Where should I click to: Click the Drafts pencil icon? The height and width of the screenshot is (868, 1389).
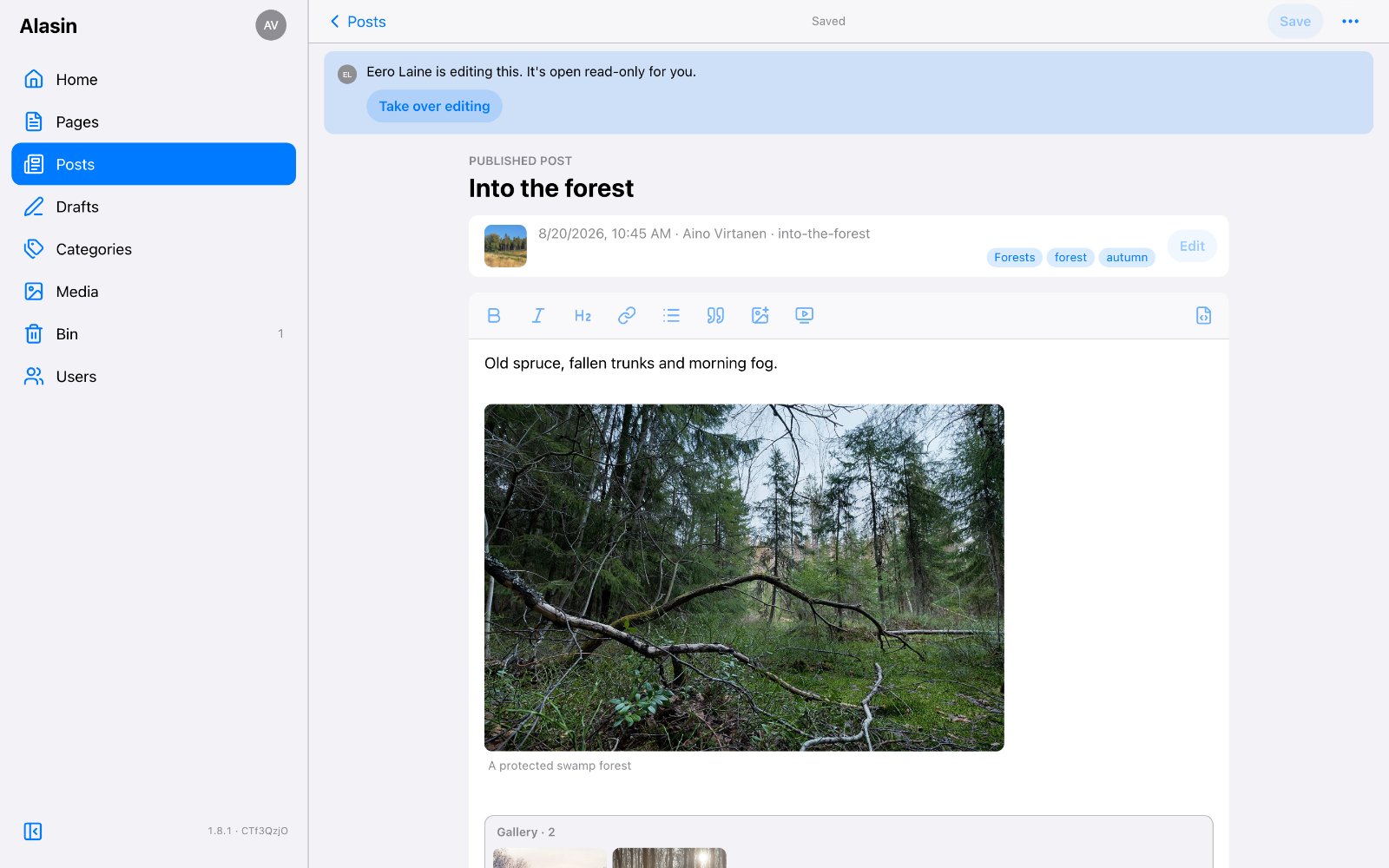pos(34,207)
